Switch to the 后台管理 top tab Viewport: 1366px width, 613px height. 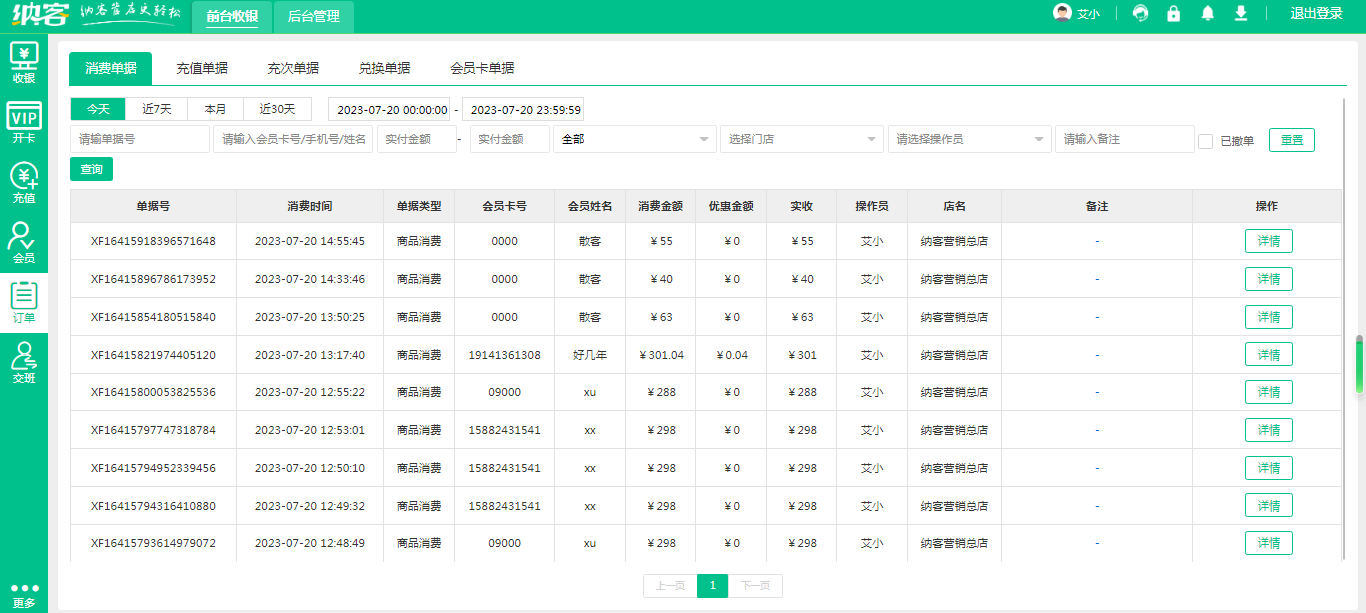tap(313, 16)
